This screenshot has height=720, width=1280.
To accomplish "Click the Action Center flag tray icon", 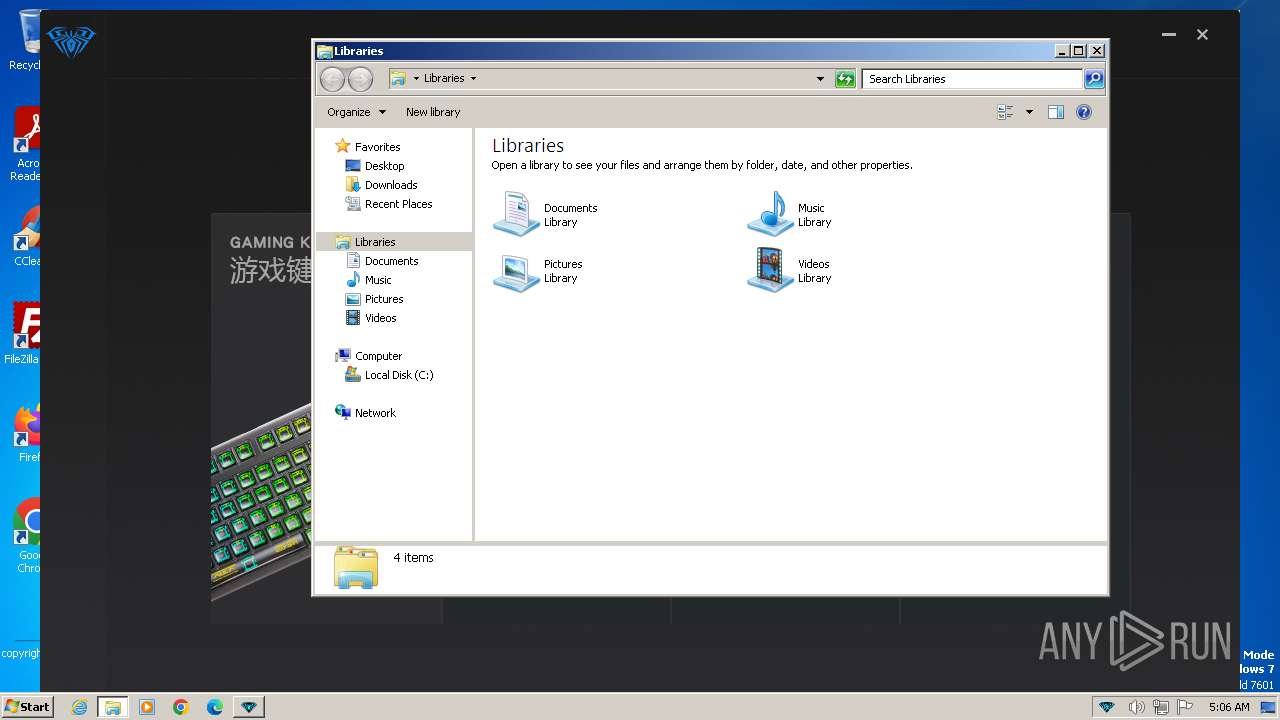I will point(1183,707).
